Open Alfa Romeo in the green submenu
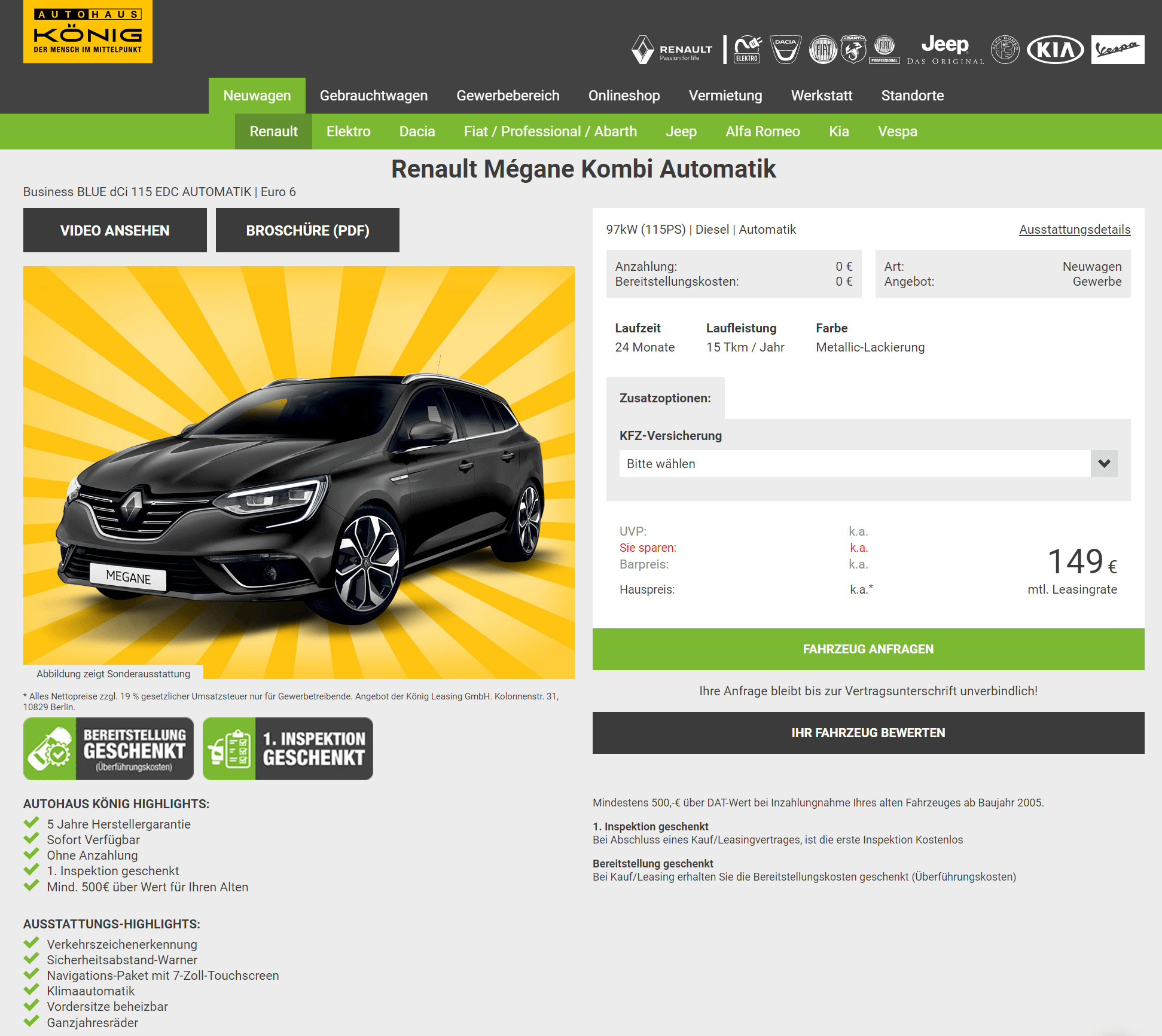1162x1036 pixels. click(763, 132)
